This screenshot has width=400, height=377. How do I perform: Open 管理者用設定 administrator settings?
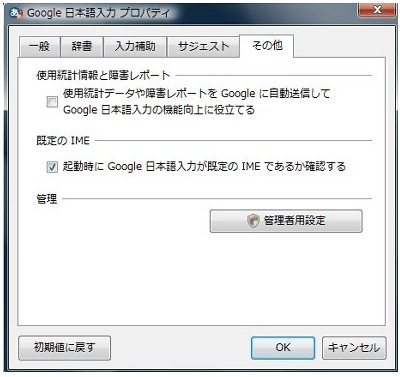(286, 221)
